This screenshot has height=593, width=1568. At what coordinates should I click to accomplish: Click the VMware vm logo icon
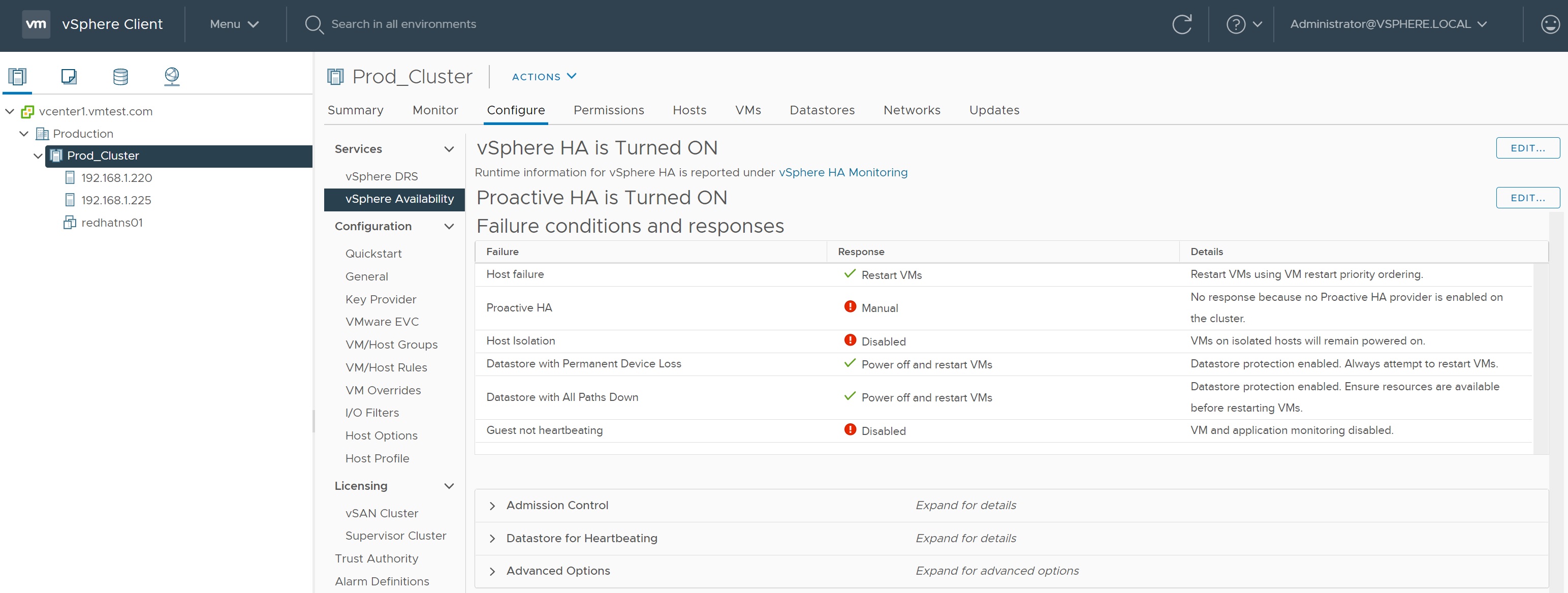tap(36, 24)
